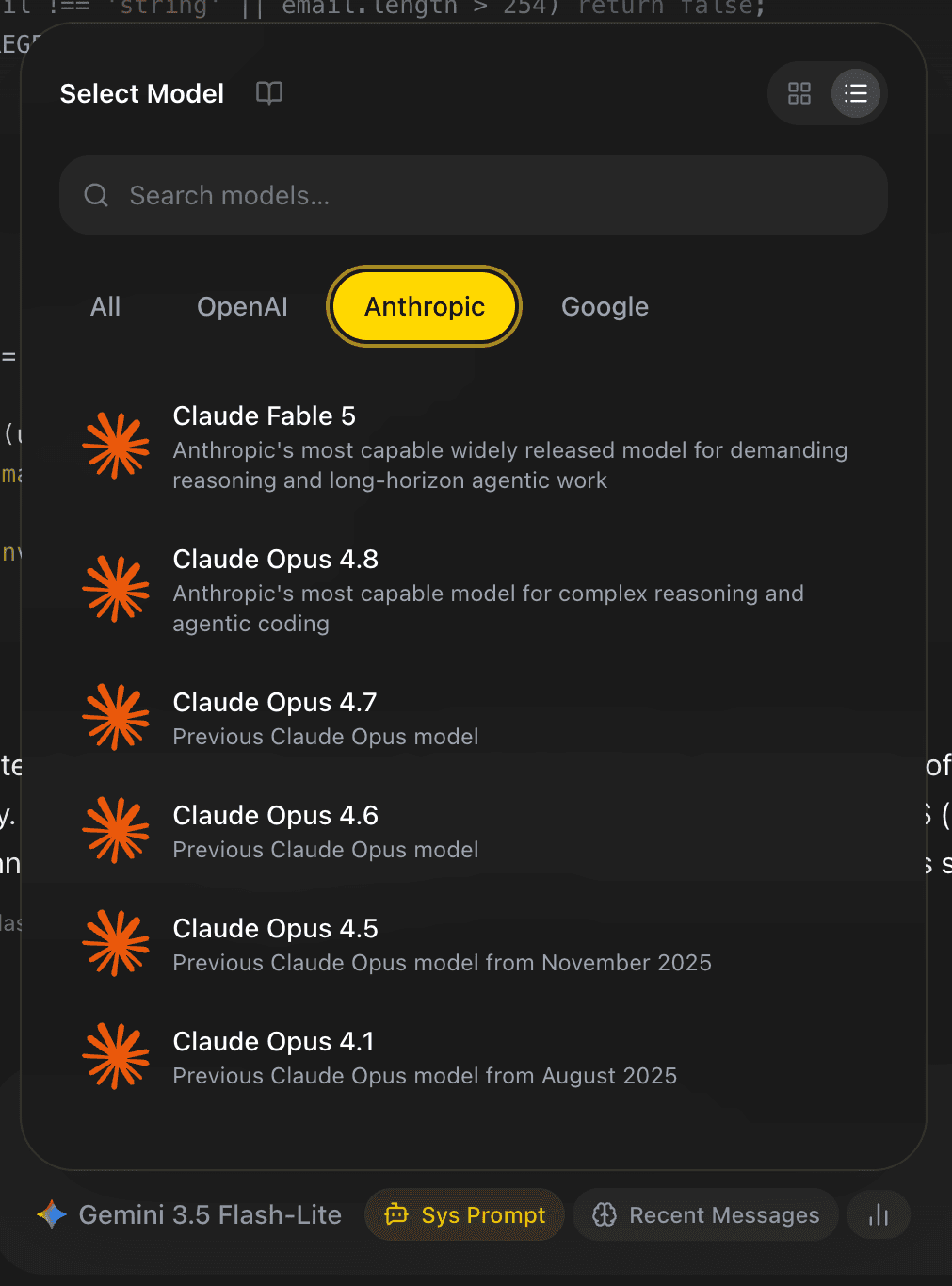Image resolution: width=952 pixels, height=1286 pixels.
Task: Open the model guide book icon
Action: click(x=269, y=93)
